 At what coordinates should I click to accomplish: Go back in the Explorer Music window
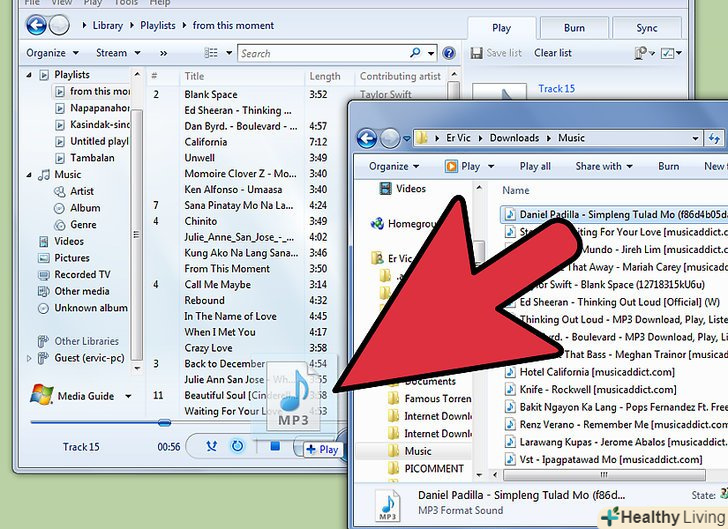pyautogui.click(x=367, y=138)
